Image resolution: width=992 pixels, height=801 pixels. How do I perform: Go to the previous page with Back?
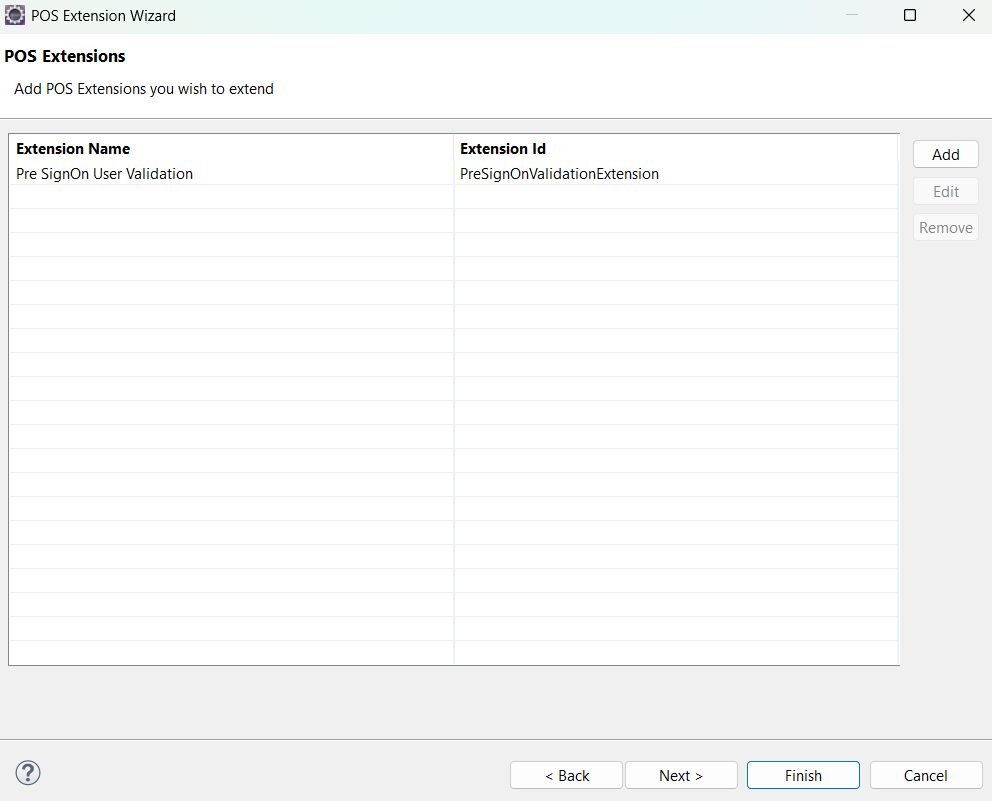[566, 775]
